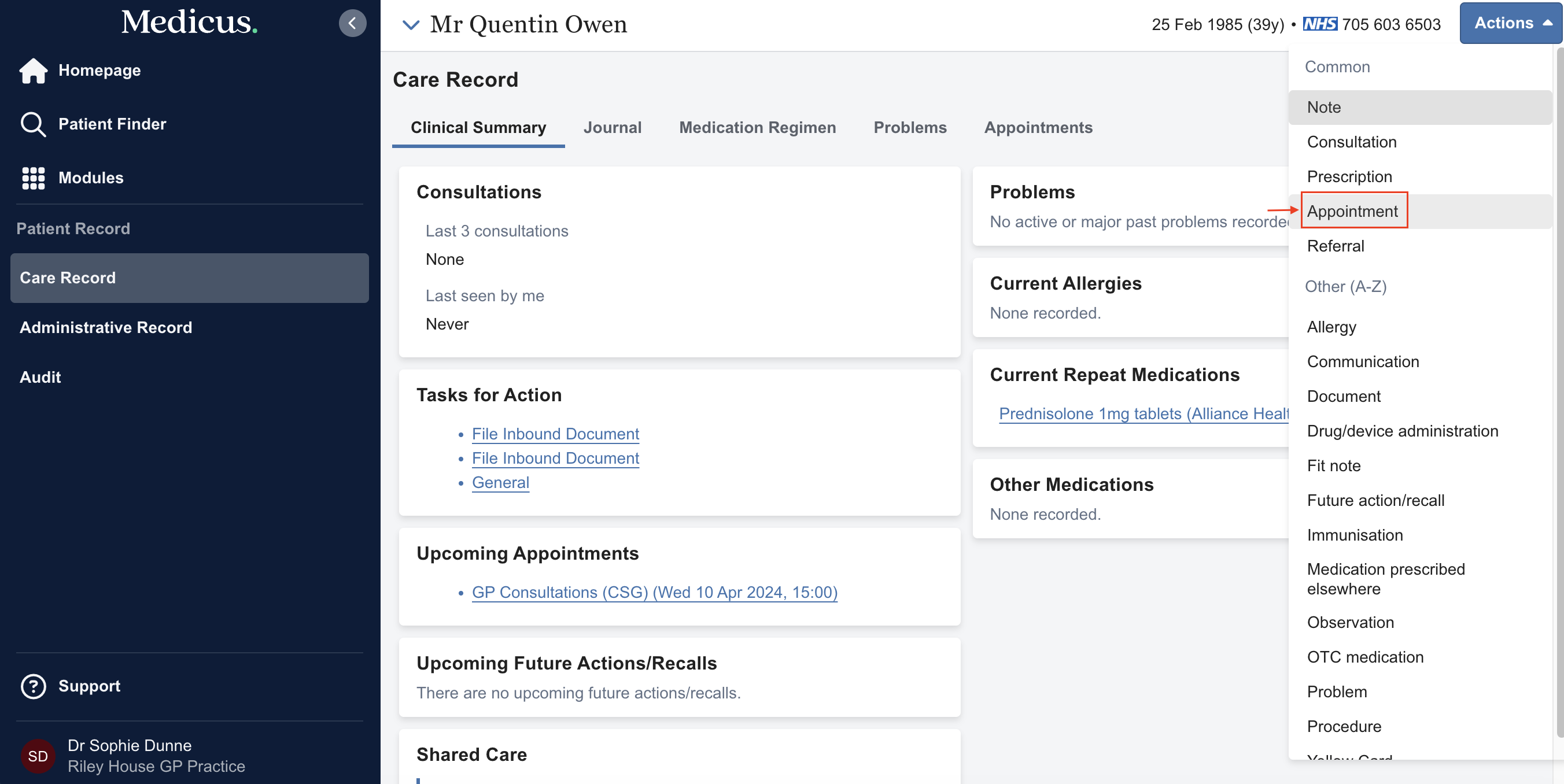Image resolution: width=1564 pixels, height=784 pixels.
Task: Switch to the Journal tab
Action: (612, 127)
